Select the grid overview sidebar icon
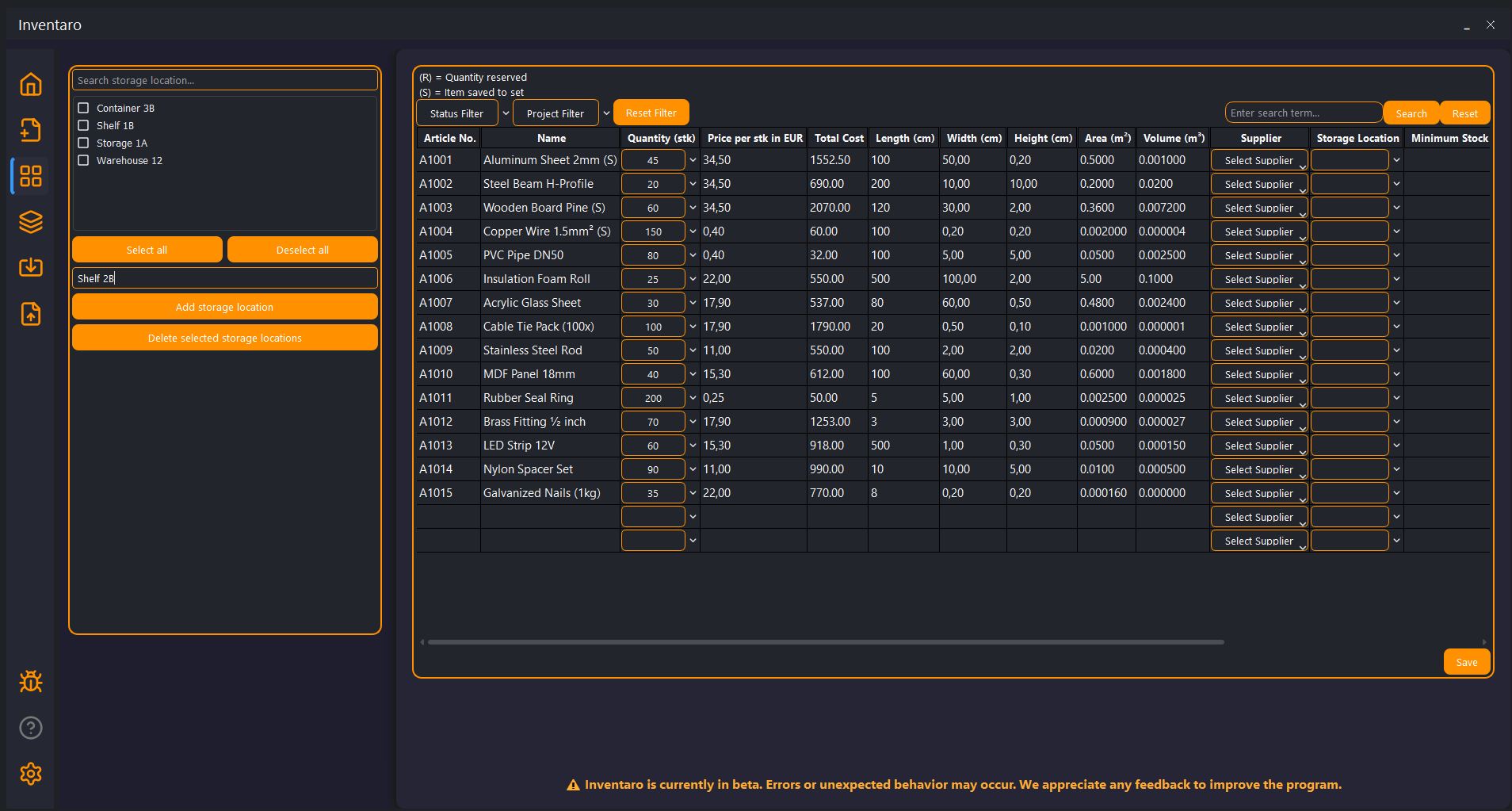The width and height of the screenshot is (1512, 811). [x=31, y=176]
